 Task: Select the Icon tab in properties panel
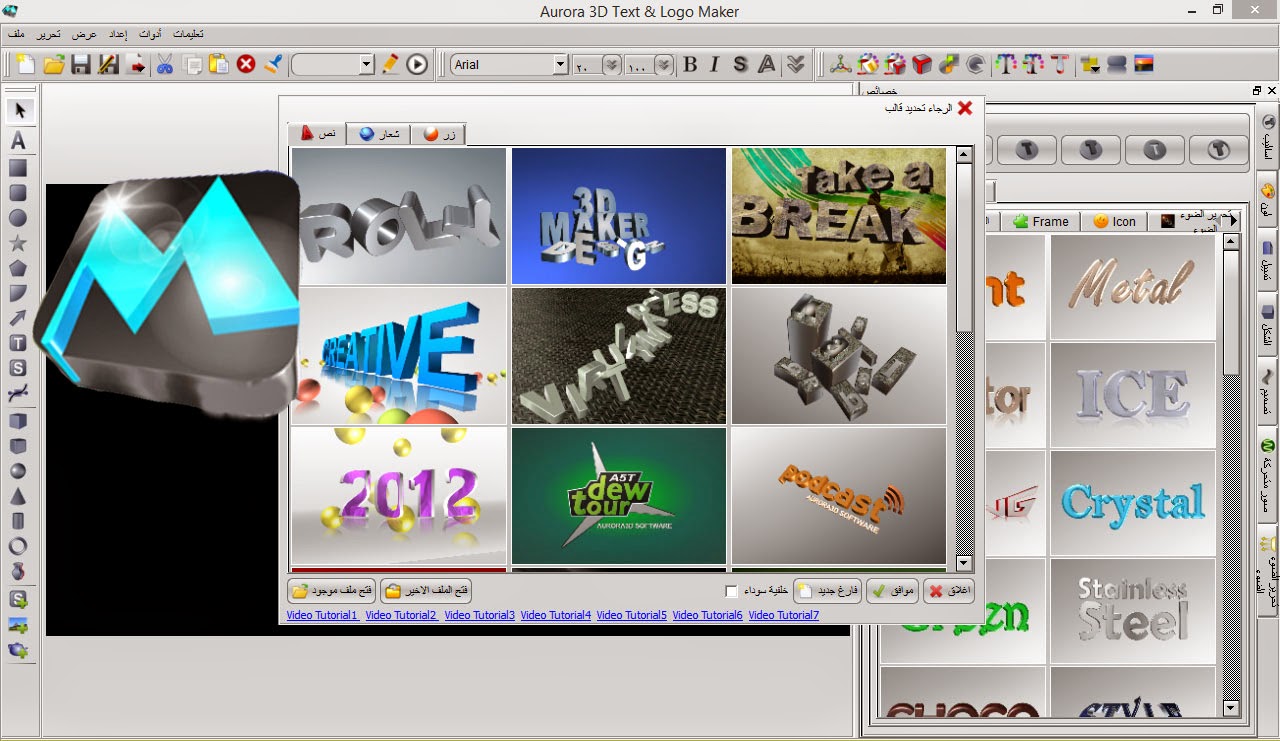point(1114,221)
